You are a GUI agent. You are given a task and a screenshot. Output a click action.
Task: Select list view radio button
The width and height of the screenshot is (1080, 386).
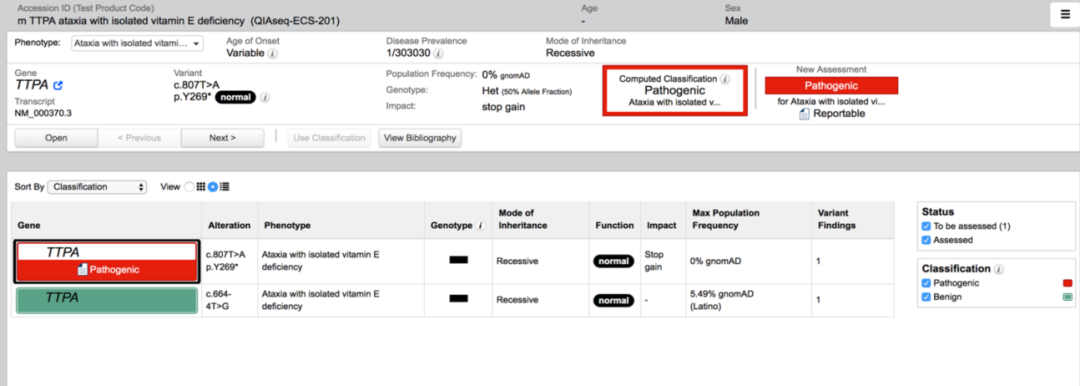213,187
